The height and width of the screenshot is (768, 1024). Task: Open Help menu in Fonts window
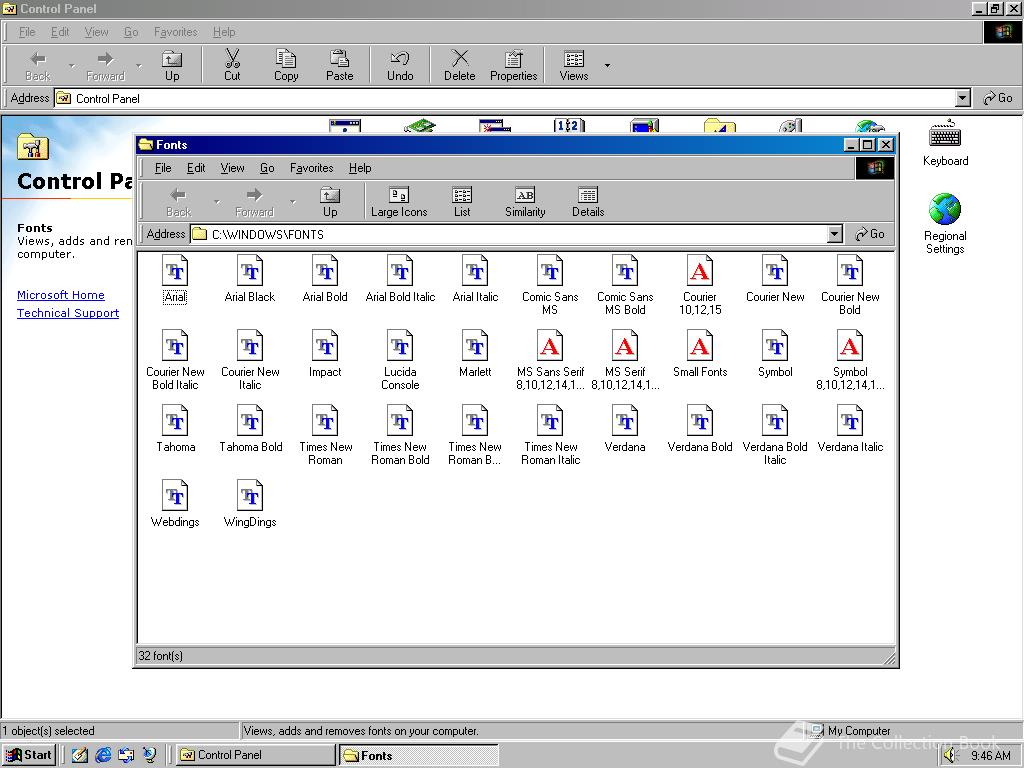tap(360, 168)
